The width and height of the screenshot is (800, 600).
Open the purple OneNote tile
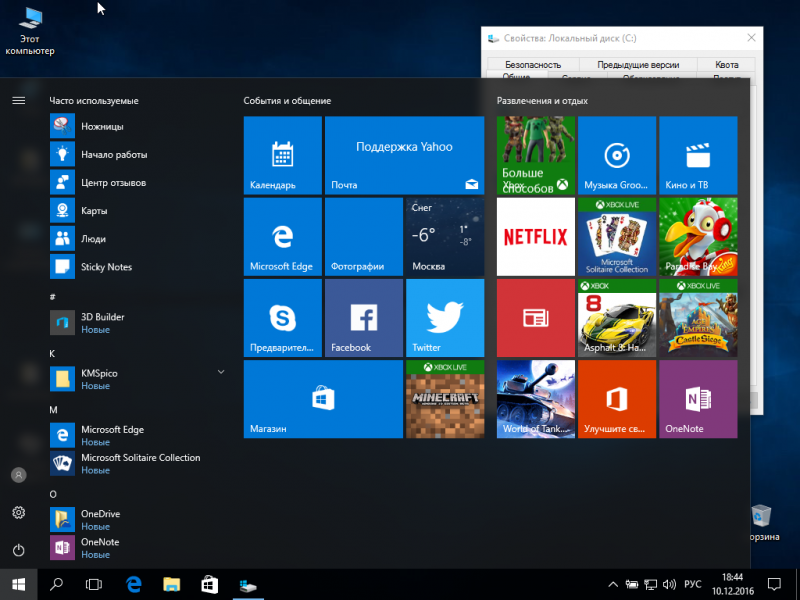(698, 399)
